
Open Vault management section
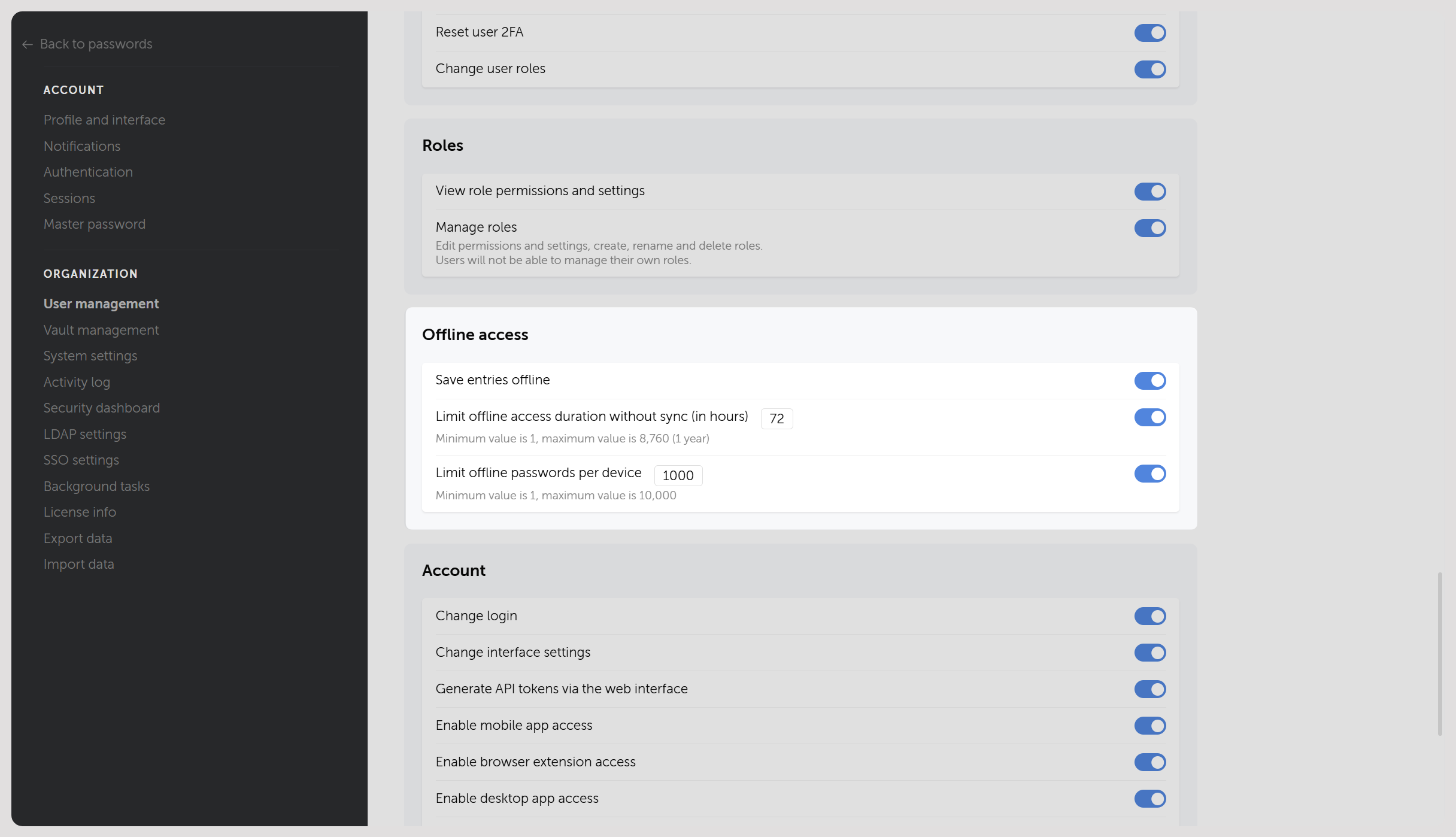pos(101,330)
